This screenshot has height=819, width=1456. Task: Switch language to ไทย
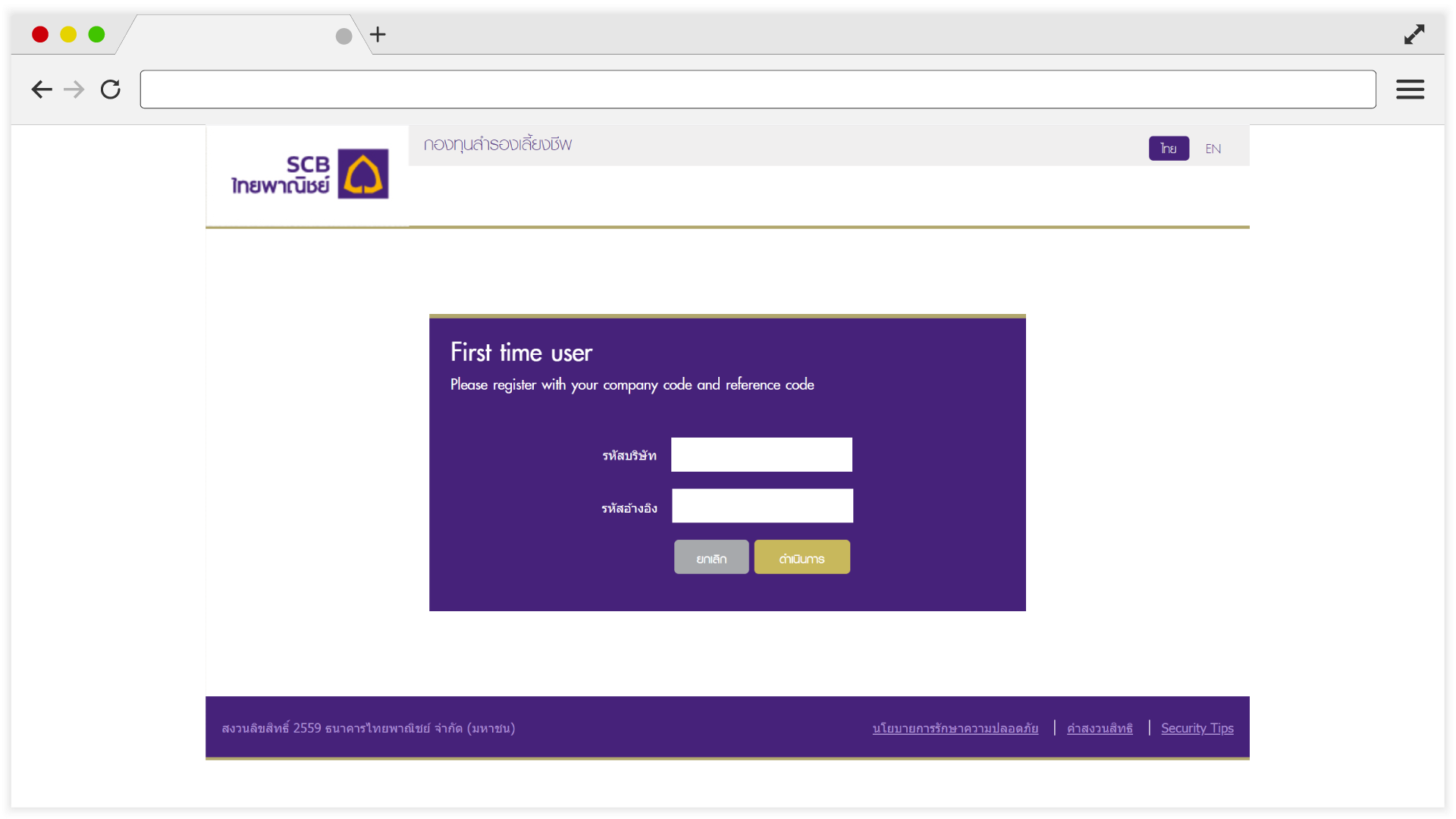coord(1169,149)
